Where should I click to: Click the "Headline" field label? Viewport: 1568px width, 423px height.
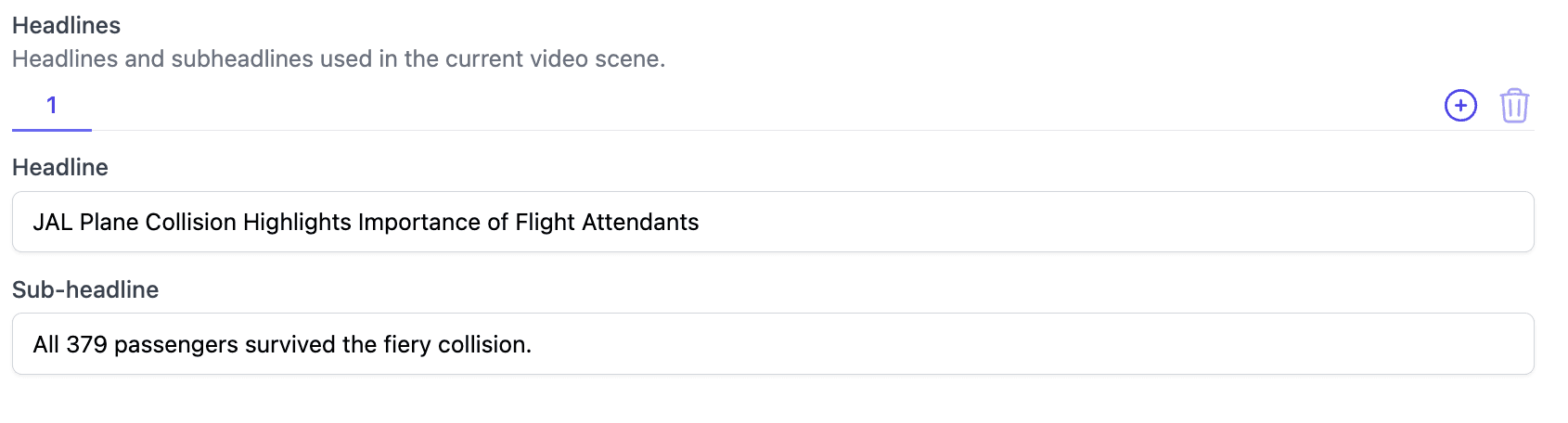60,168
